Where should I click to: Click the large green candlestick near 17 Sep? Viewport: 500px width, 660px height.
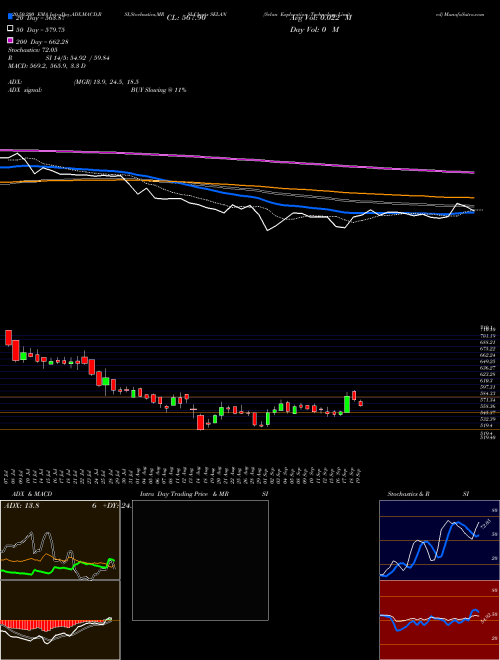[x=347, y=404]
